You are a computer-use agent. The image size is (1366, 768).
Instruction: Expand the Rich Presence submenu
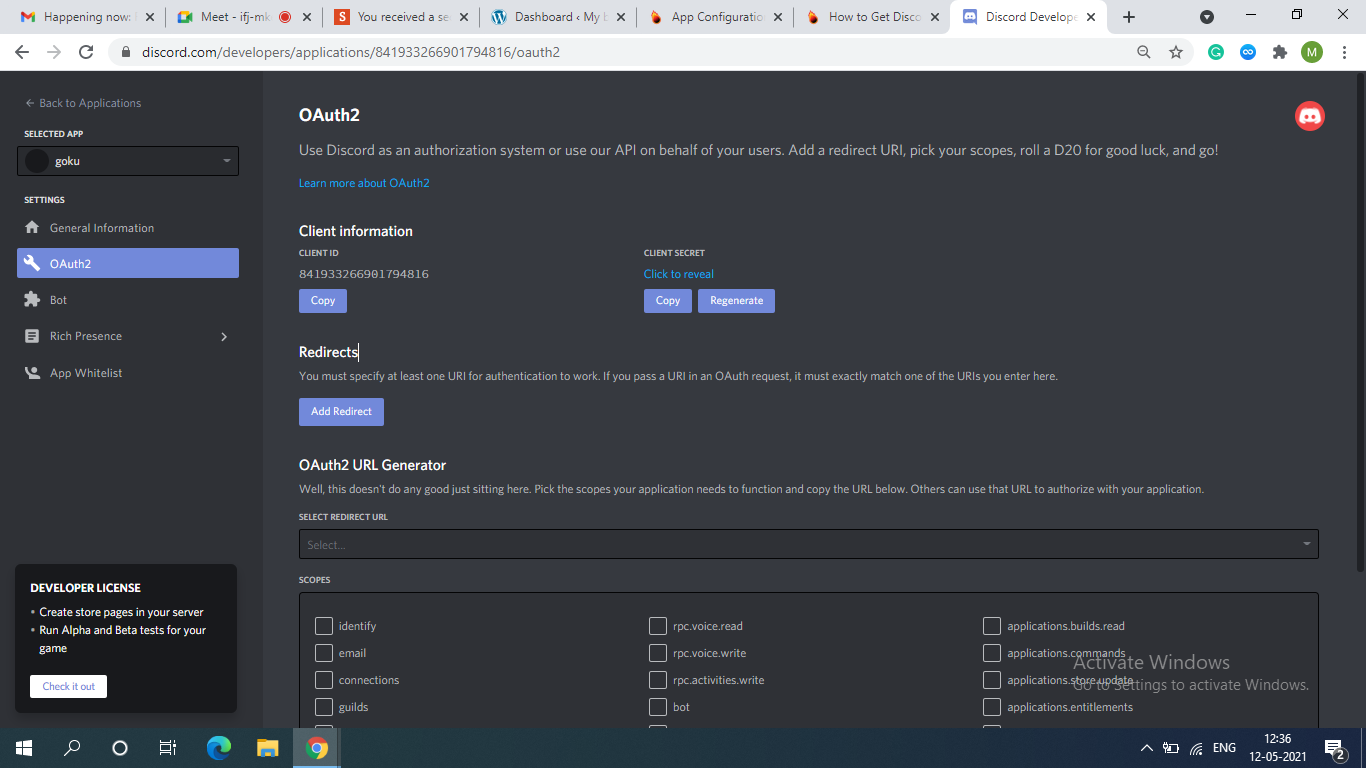[x=223, y=337]
